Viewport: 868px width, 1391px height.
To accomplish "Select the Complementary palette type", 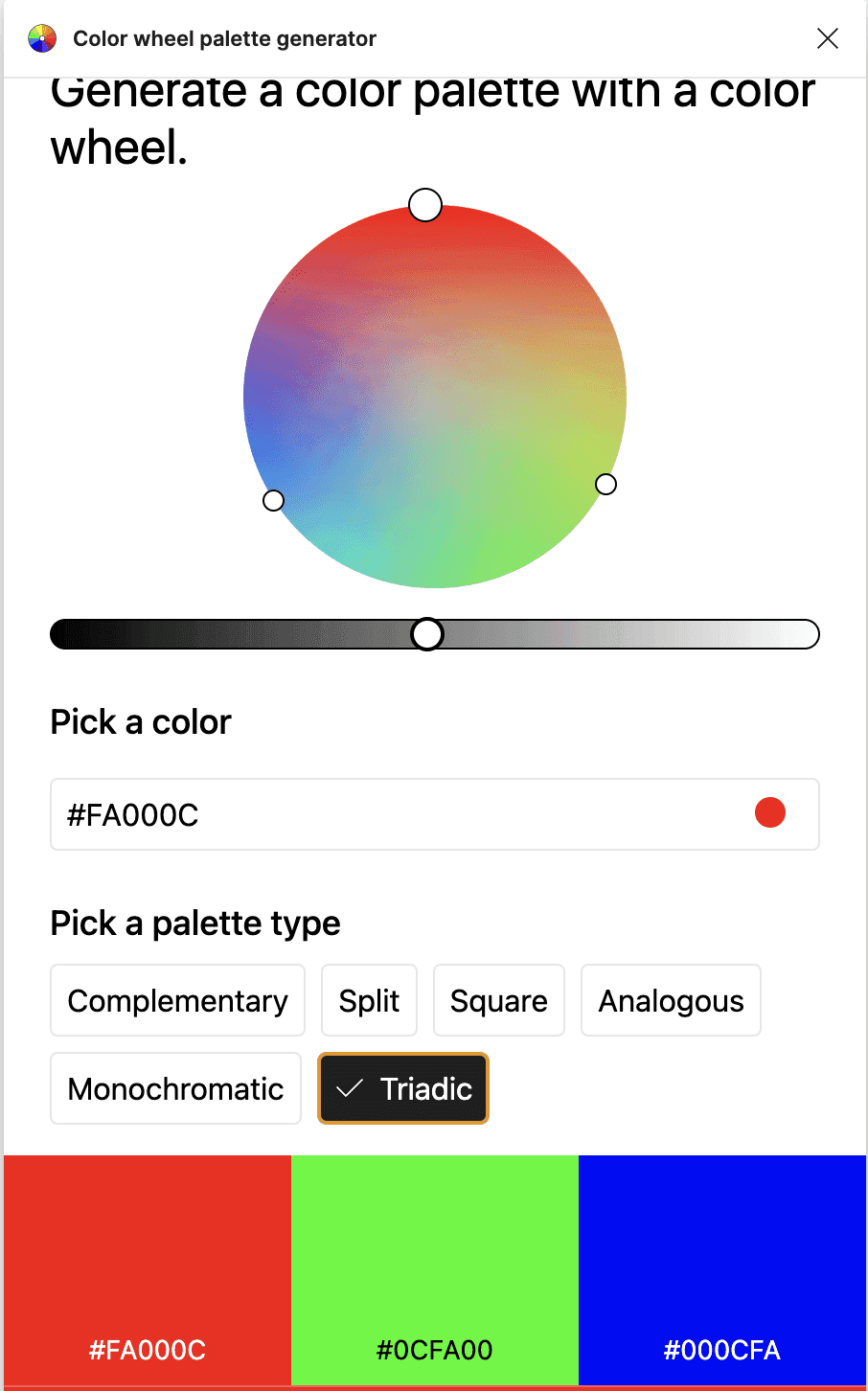I will (x=176, y=1000).
